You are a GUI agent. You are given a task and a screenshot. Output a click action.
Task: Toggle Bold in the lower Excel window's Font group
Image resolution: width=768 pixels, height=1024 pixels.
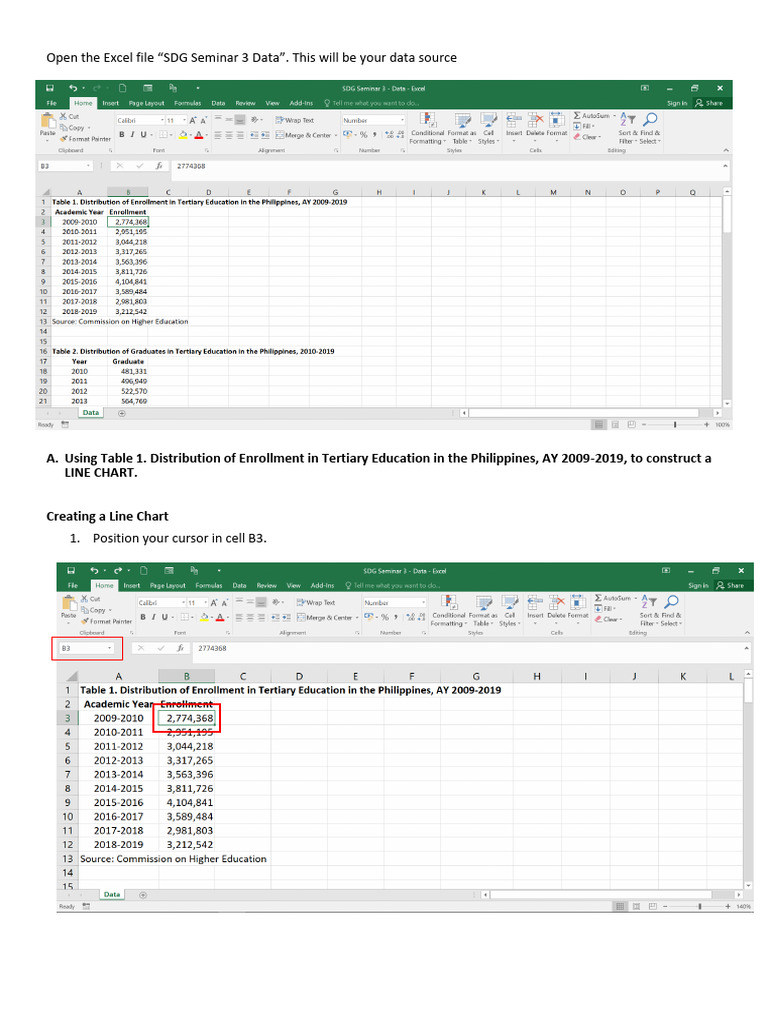coord(143,617)
